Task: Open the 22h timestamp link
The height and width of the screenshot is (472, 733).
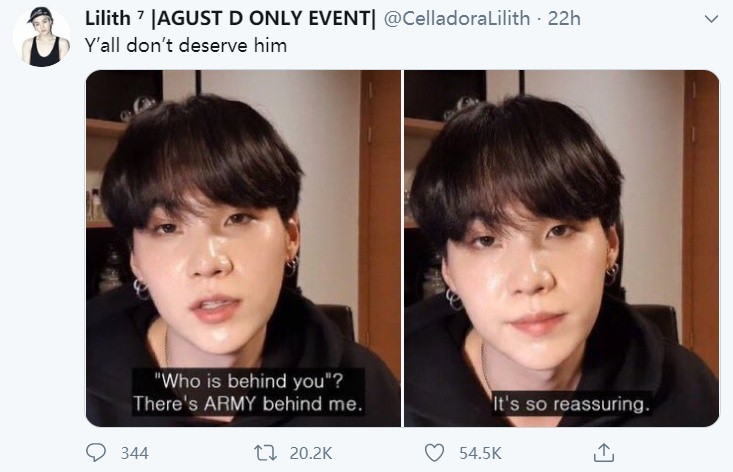Action: coord(564,19)
